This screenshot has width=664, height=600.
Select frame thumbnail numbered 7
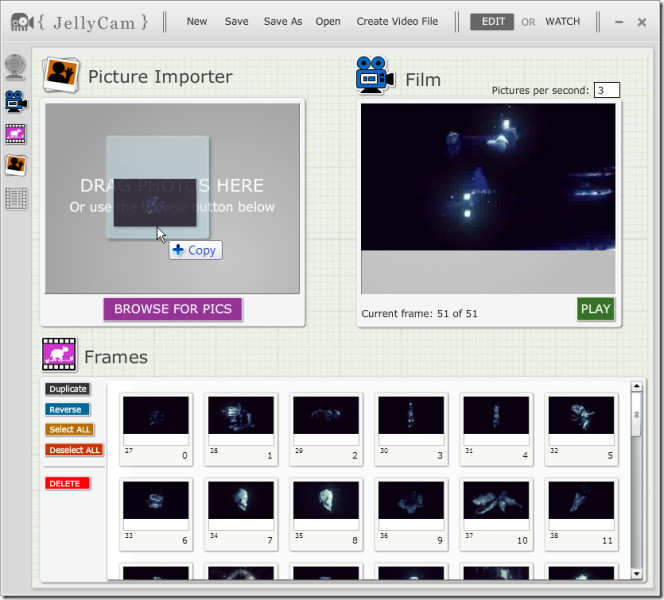(x=241, y=514)
